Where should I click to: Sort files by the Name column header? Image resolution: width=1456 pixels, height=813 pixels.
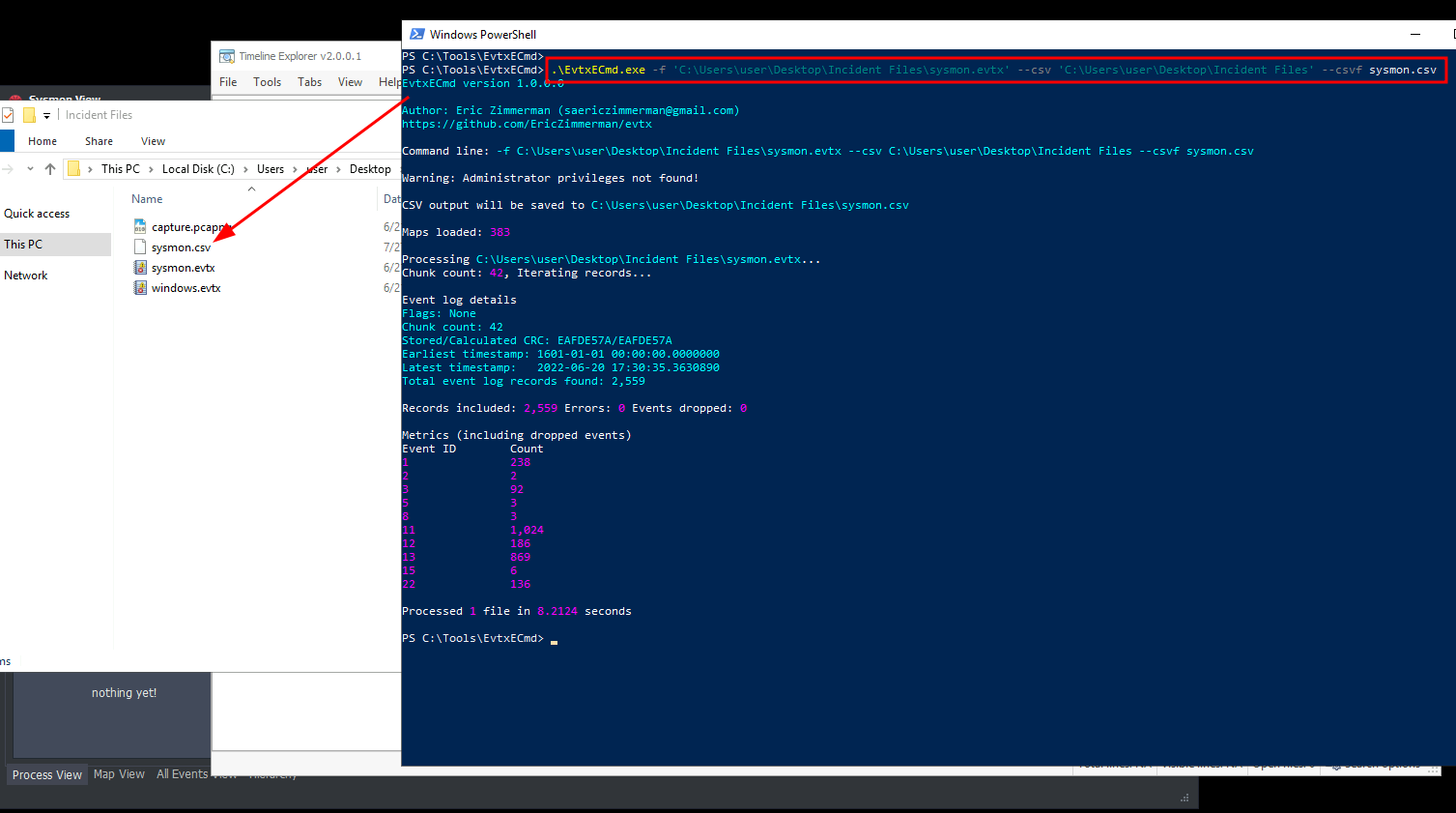[x=147, y=199]
